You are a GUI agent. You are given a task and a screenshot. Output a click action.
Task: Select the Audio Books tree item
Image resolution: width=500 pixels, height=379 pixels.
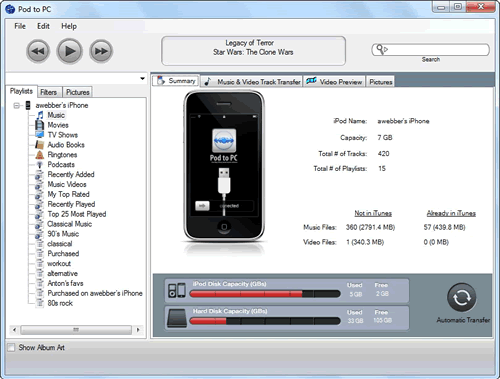point(66,145)
